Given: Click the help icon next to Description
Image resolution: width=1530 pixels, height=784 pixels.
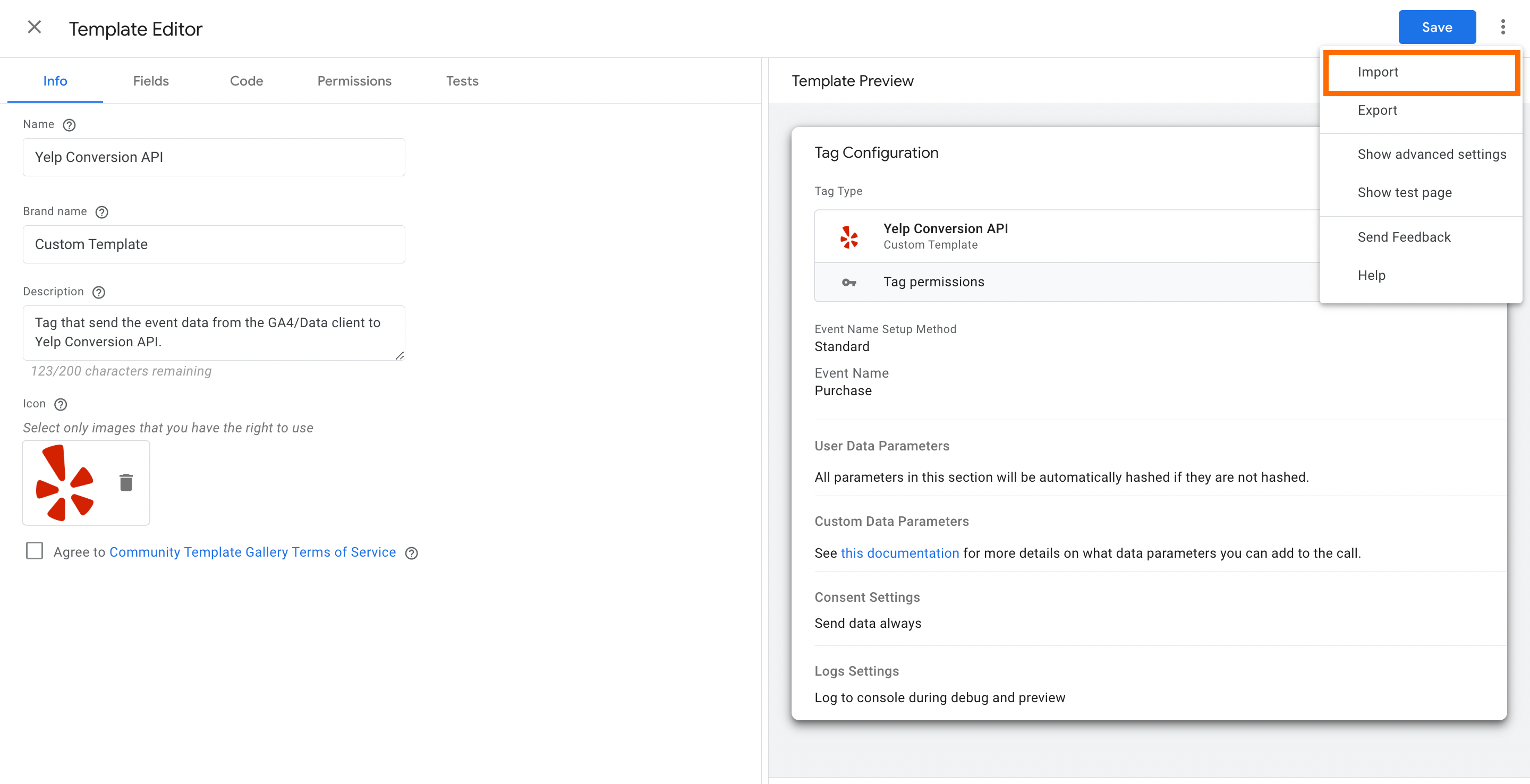Looking at the screenshot, I should tap(99, 292).
